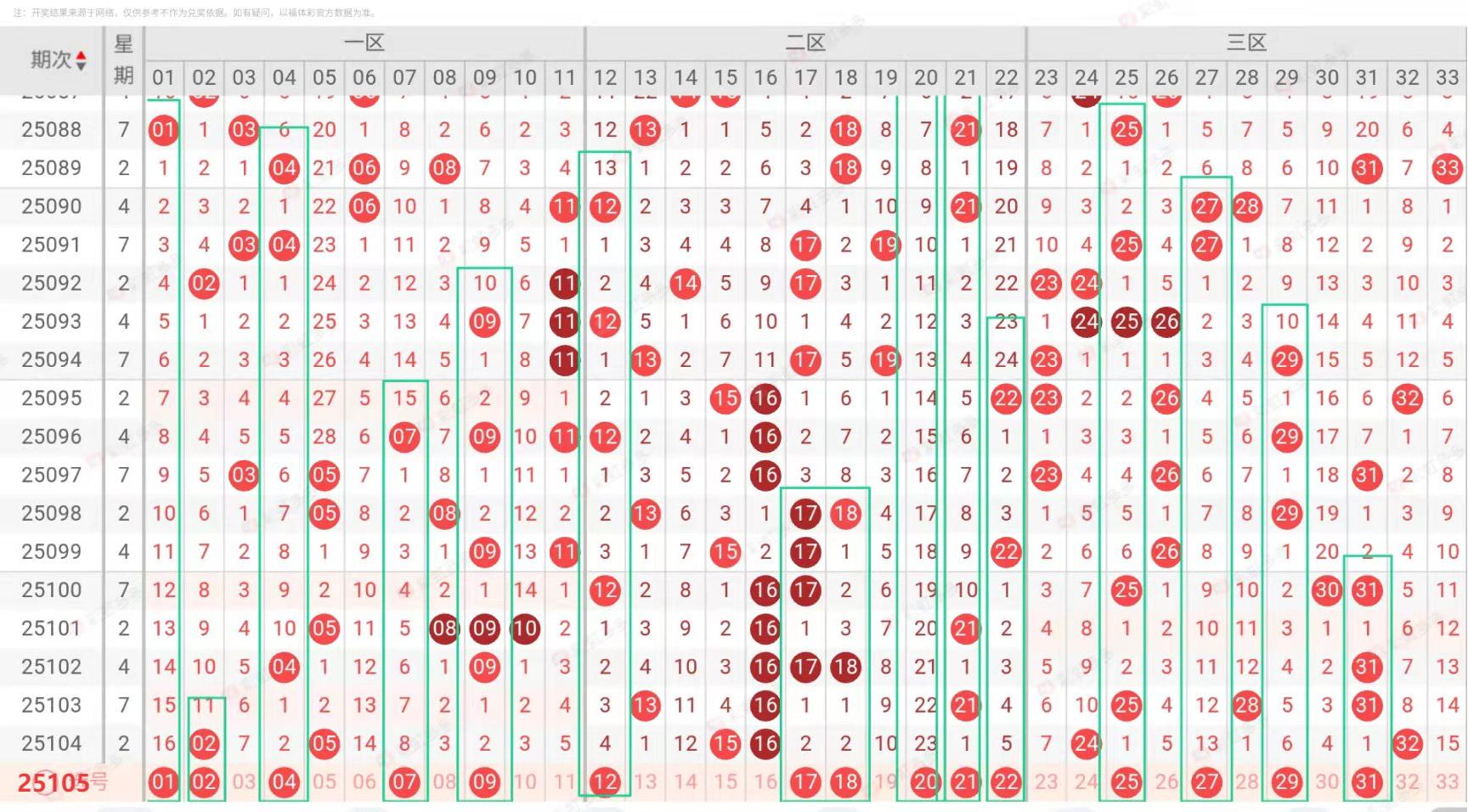Click red ball 01 in row 25088
The width and height of the screenshot is (1468, 812).
(164, 130)
